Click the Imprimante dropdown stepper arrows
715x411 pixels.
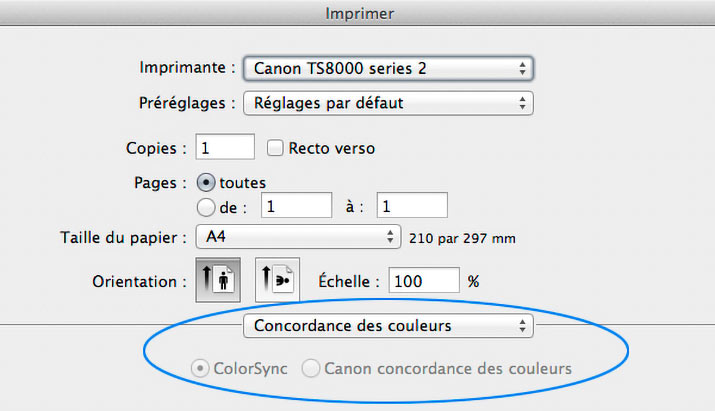click(523, 68)
